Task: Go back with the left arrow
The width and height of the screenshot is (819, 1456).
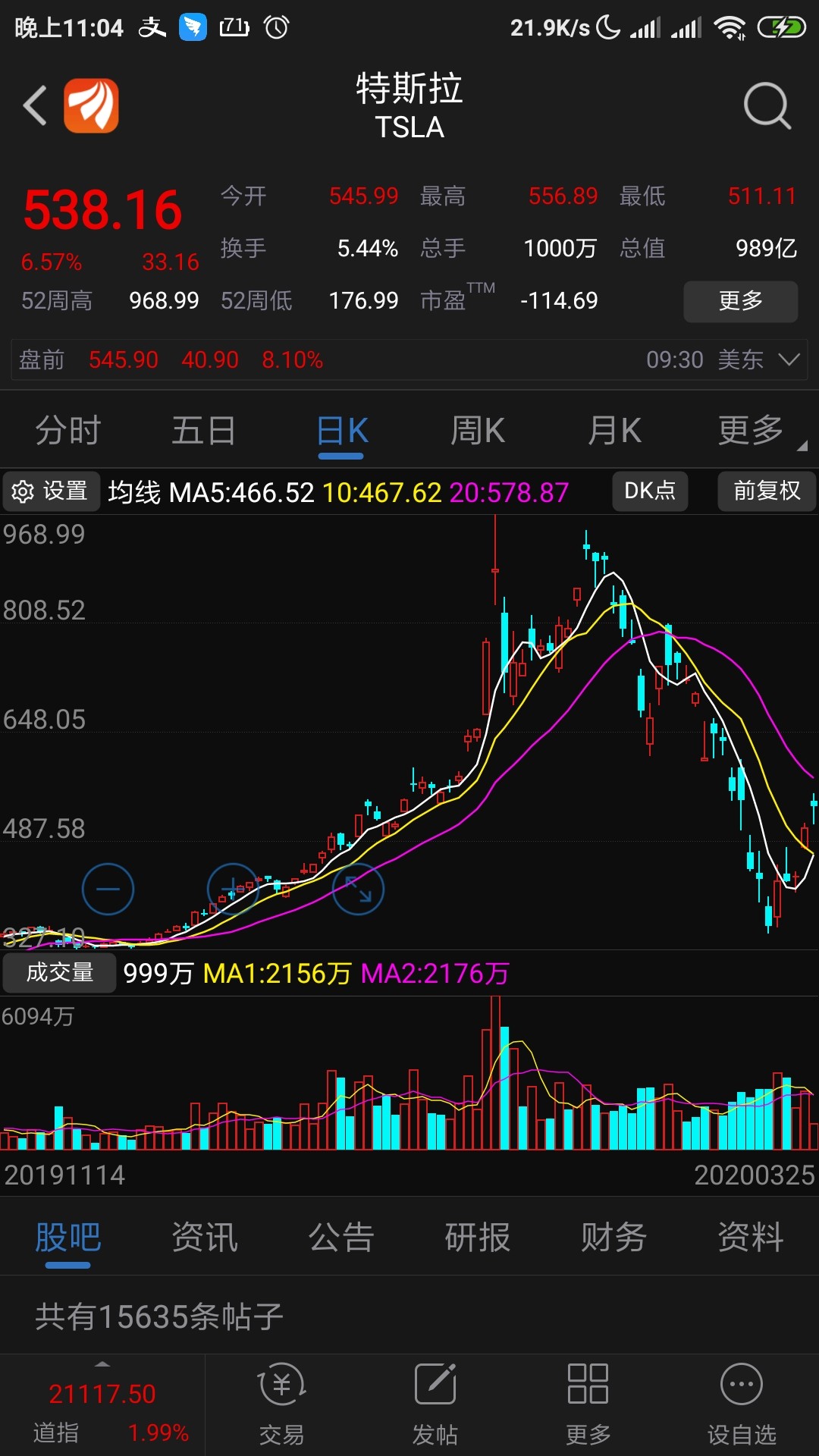Action: [35, 105]
